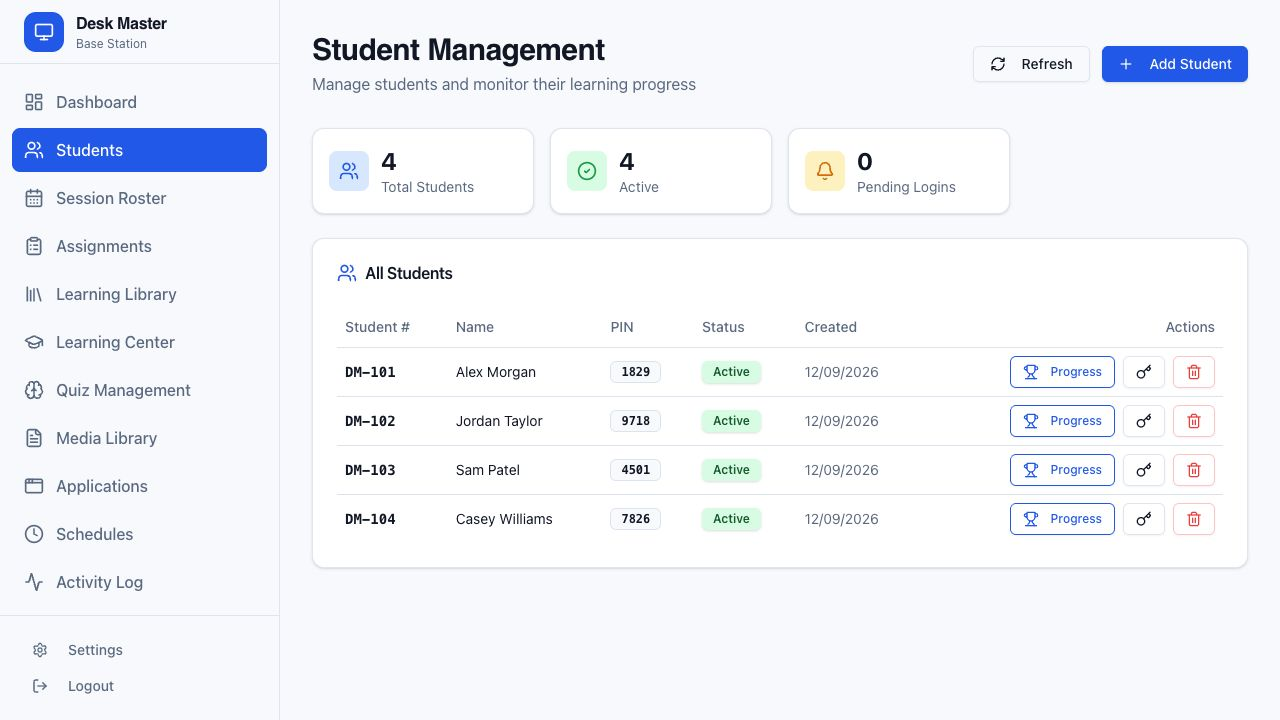
Task: View Progress for Jordan Taylor
Action: (1062, 421)
